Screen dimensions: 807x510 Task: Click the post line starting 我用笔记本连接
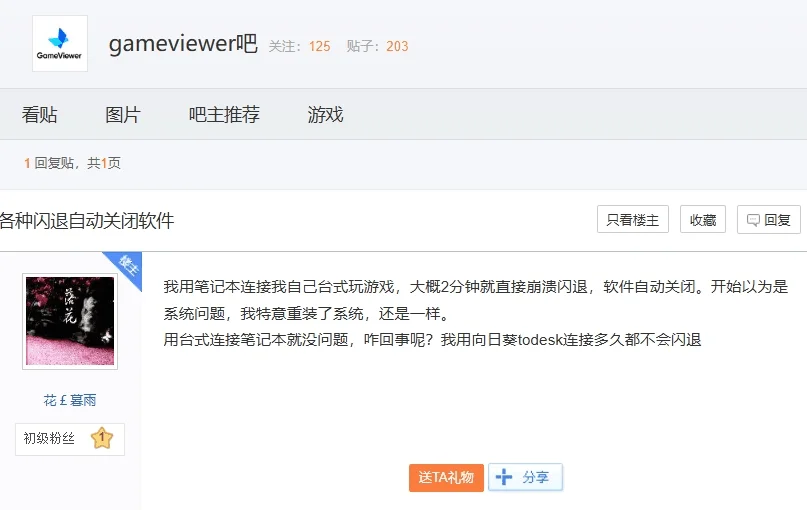476,287
